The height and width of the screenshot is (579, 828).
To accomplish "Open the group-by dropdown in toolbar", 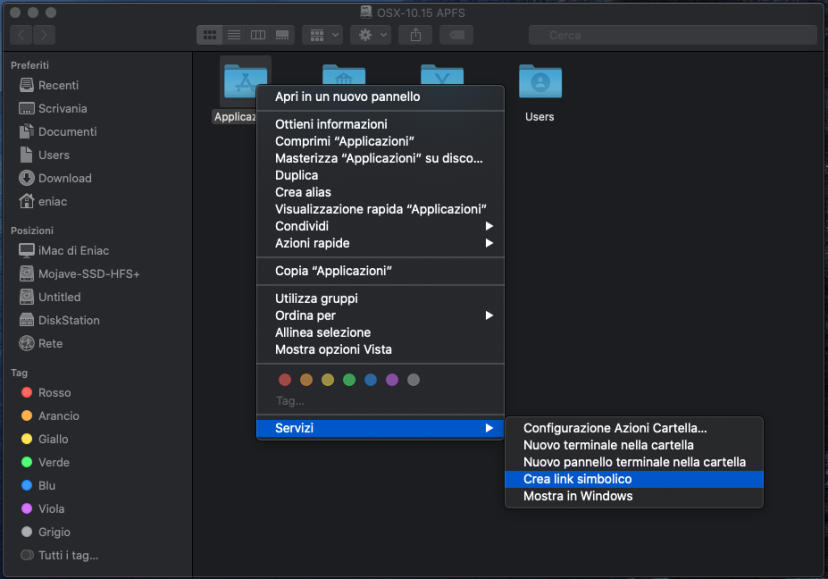I will 323,35.
